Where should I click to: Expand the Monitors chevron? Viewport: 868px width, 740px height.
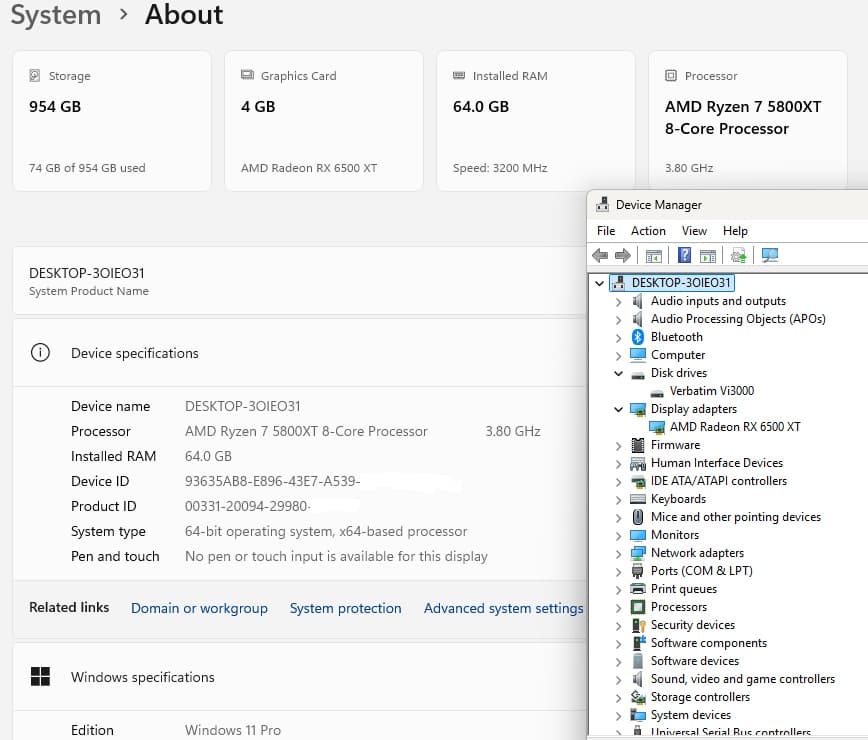click(618, 536)
